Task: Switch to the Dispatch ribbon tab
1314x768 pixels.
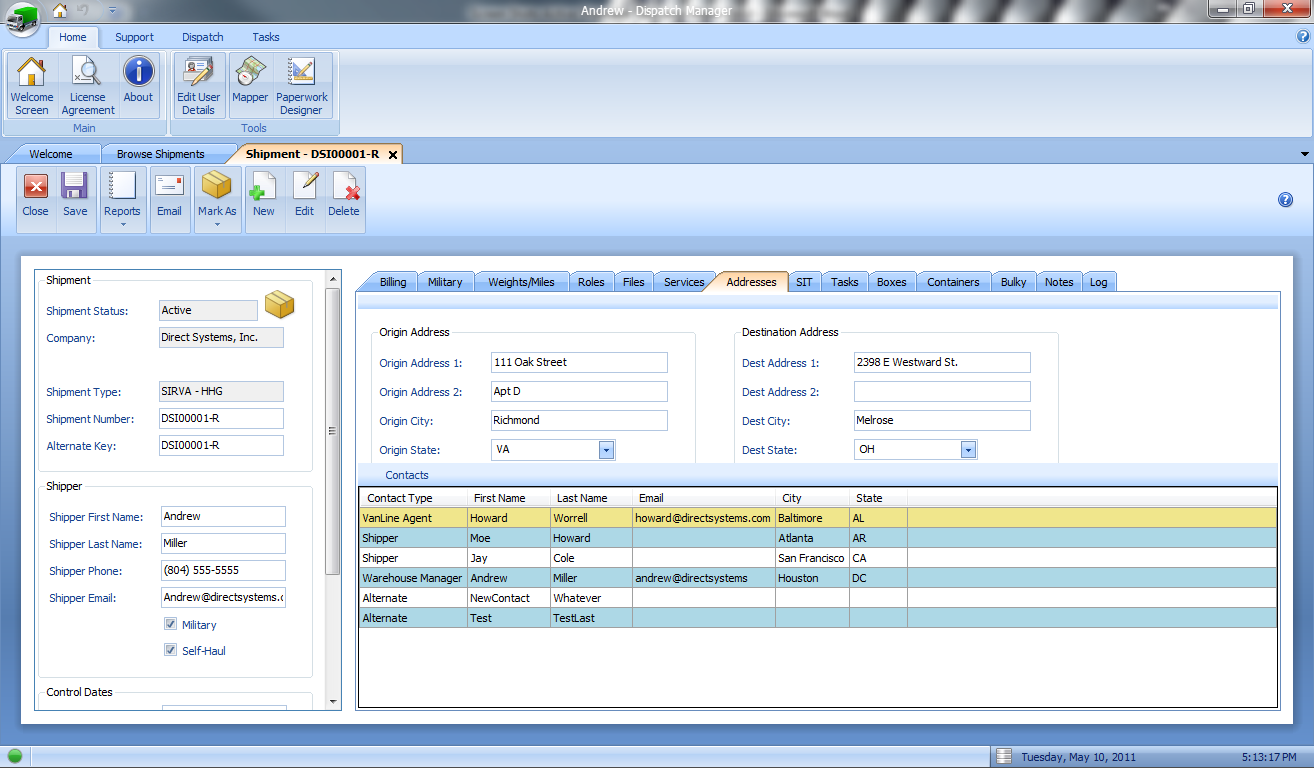Action: click(203, 37)
